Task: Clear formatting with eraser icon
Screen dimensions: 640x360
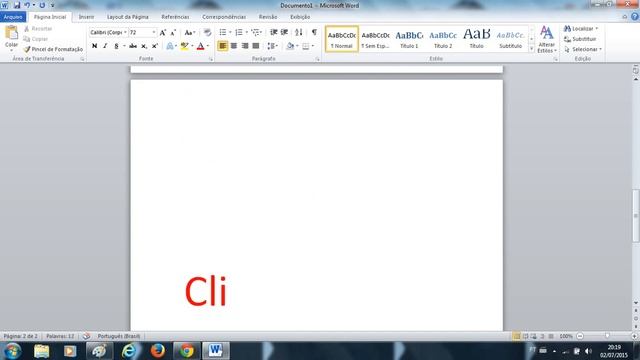Action: [207, 33]
